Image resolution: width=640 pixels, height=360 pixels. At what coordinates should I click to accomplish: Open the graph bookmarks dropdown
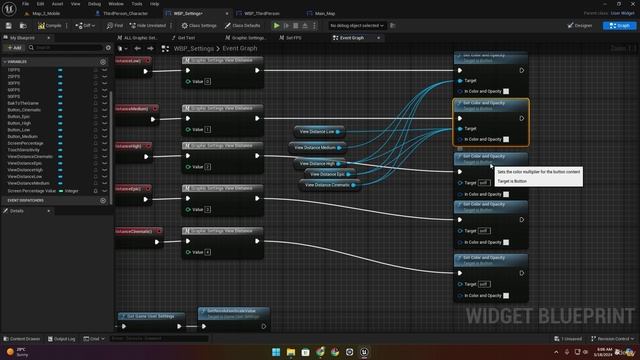pos(122,49)
